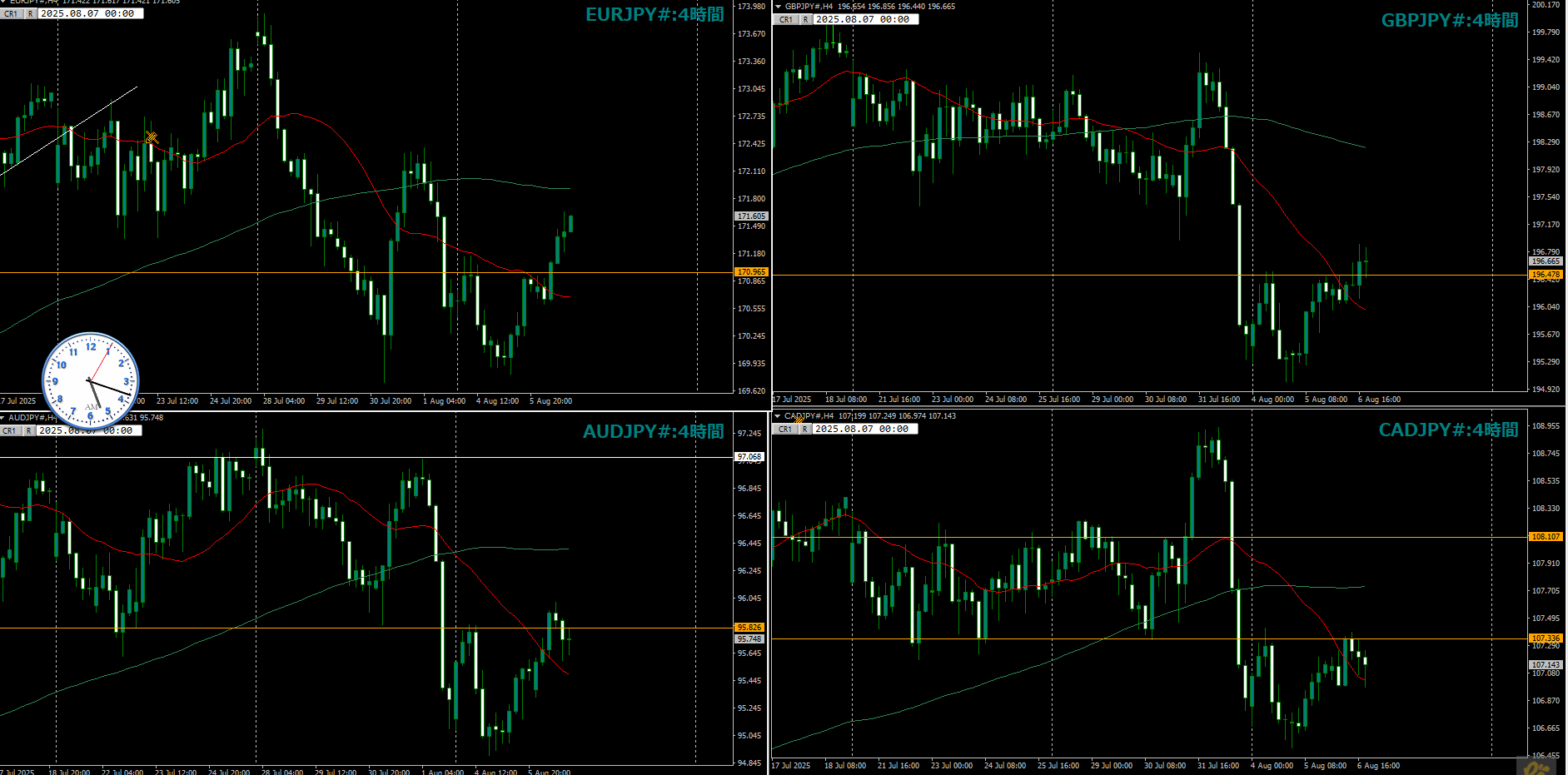
Task: Select the date field on the GBPJPY chart
Action: (x=866, y=19)
